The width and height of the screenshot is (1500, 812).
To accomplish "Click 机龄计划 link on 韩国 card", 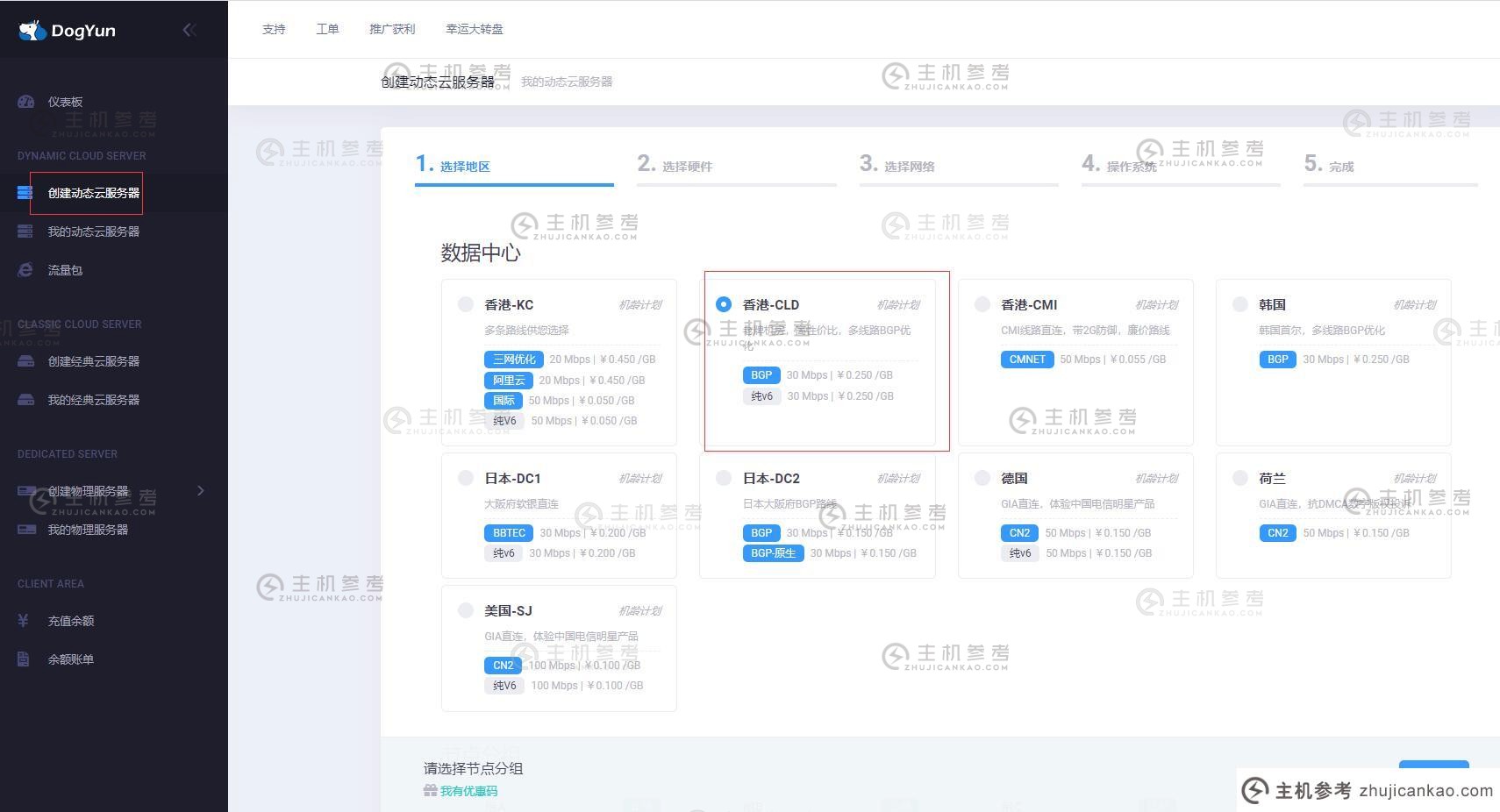I will point(1415,304).
